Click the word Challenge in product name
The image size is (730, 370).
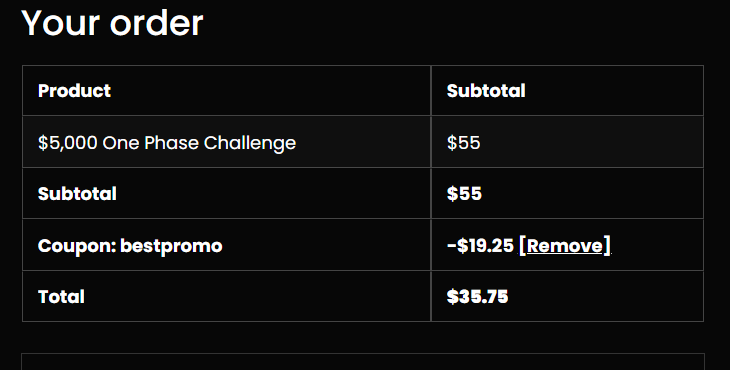coord(250,143)
